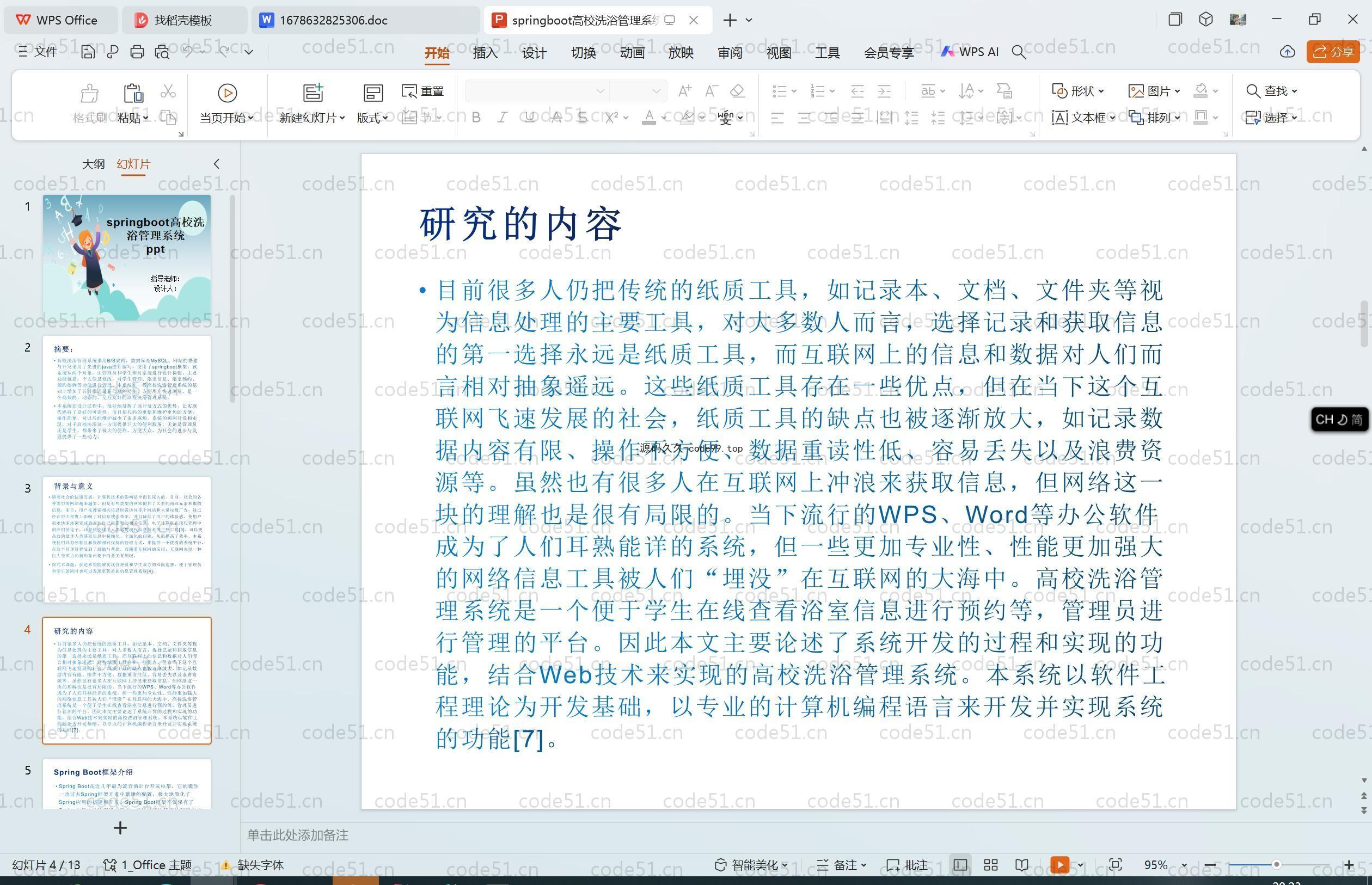
Task: Expand the quick access toolbar more arrow
Action: (x=249, y=52)
